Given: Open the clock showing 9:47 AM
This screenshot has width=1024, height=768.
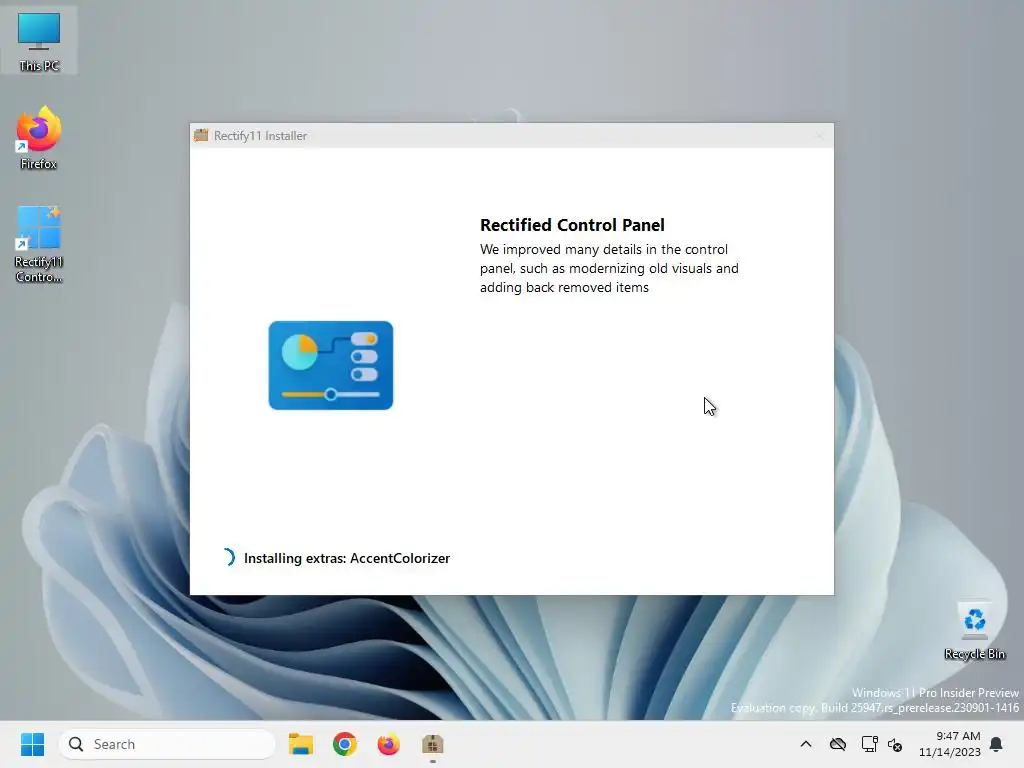Looking at the screenshot, I should 950,744.
